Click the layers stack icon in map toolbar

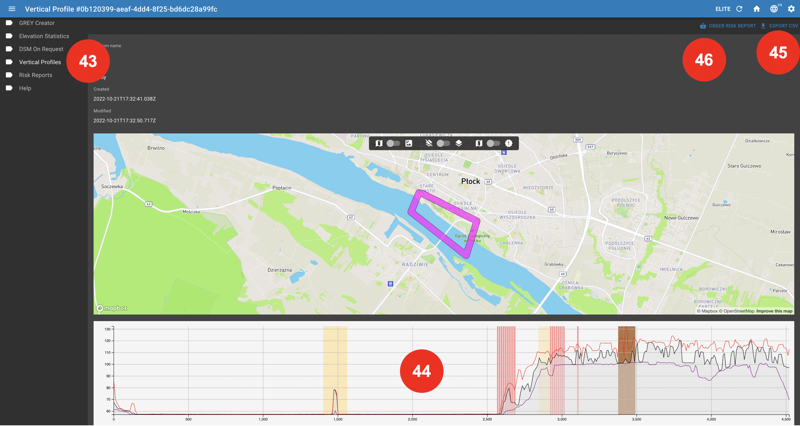pos(458,144)
